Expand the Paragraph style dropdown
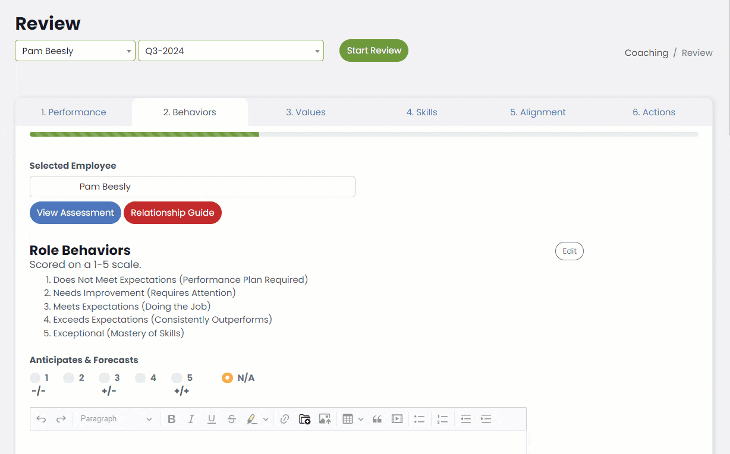 point(115,419)
